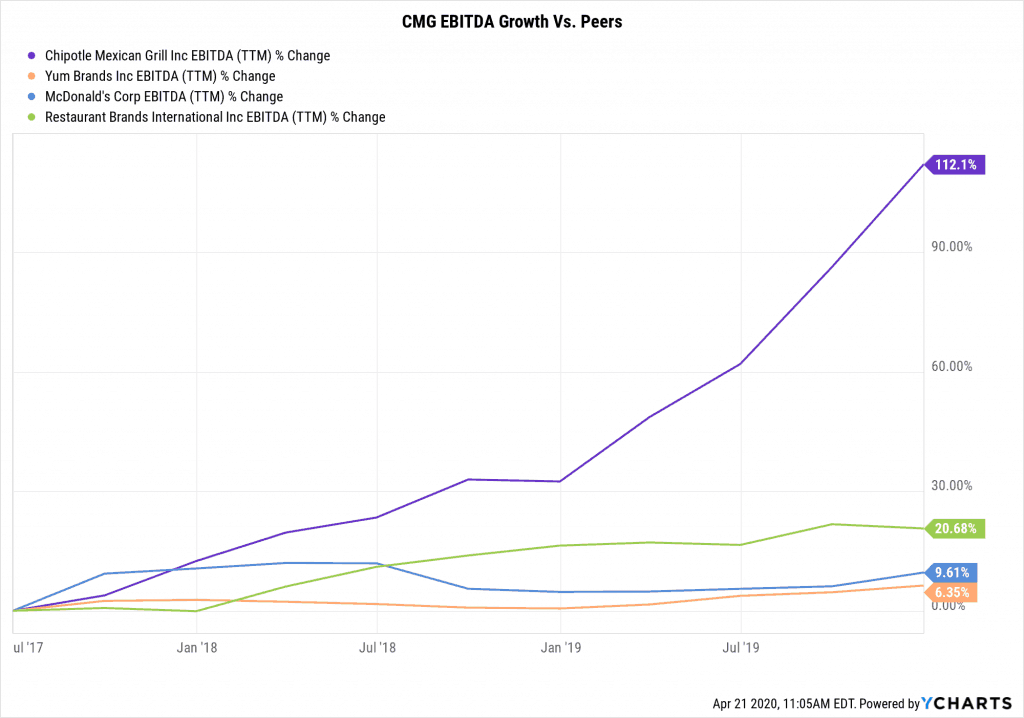Click the blue 9.61% value flag
1024x718 pixels.
pyautogui.click(x=954, y=573)
